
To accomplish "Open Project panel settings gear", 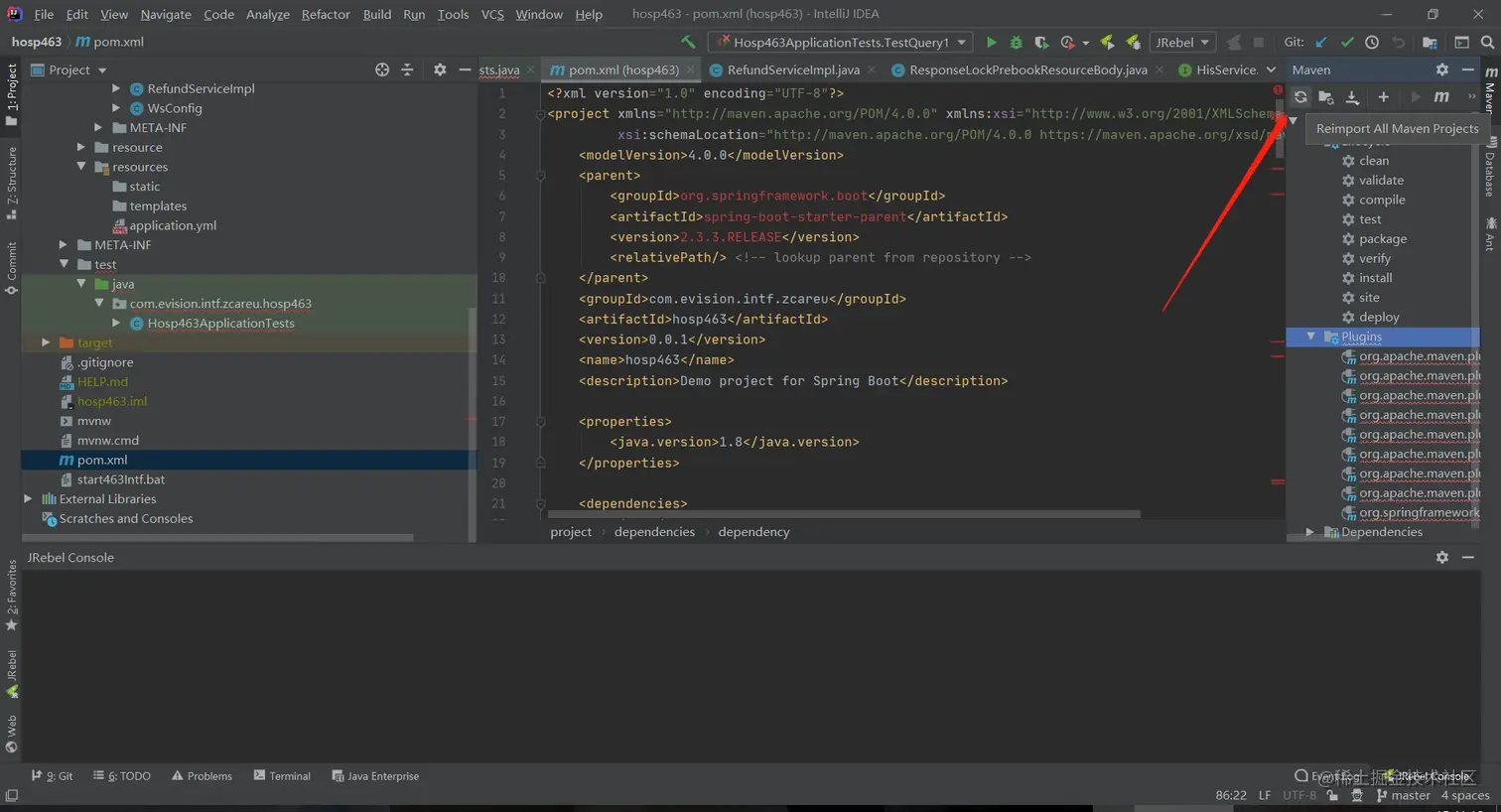I will point(440,69).
